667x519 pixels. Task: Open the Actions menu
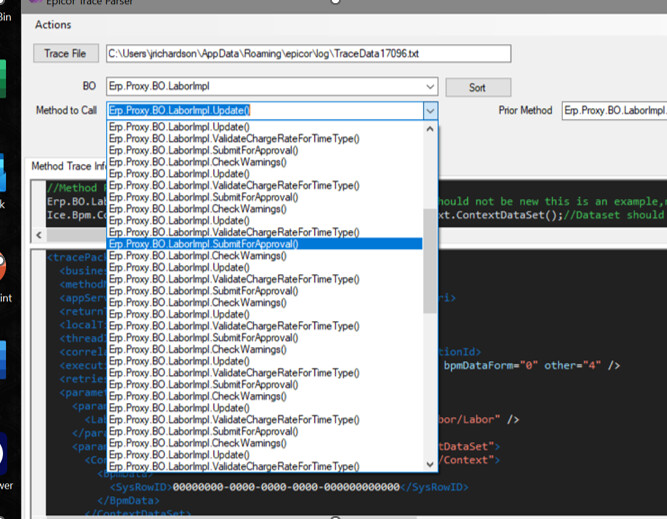tap(53, 24)
